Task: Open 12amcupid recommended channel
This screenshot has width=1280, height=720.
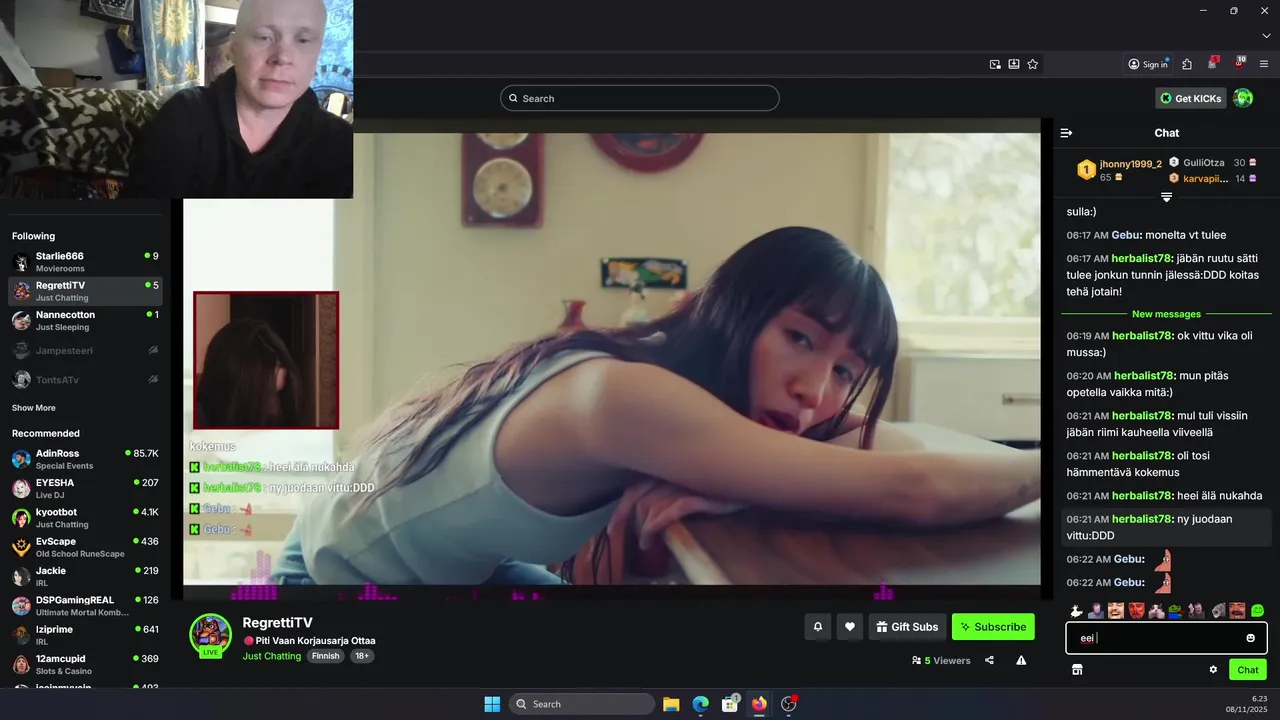Action: 85,664
